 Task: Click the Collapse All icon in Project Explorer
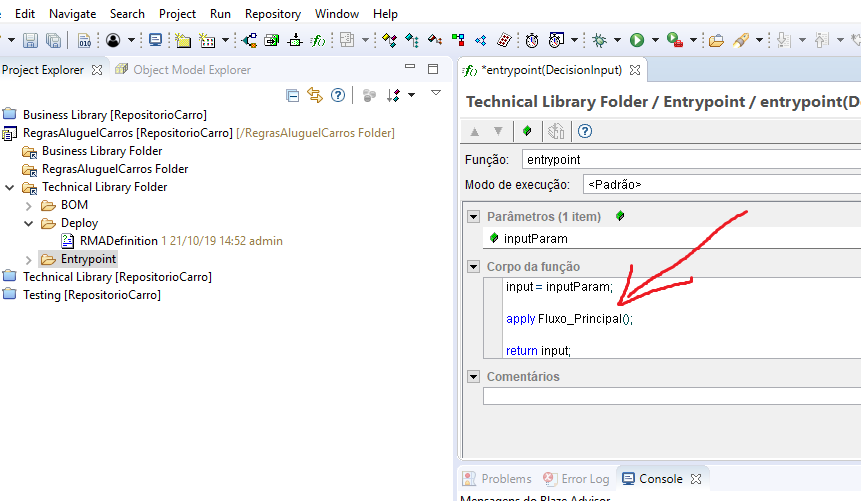(293, 96)
